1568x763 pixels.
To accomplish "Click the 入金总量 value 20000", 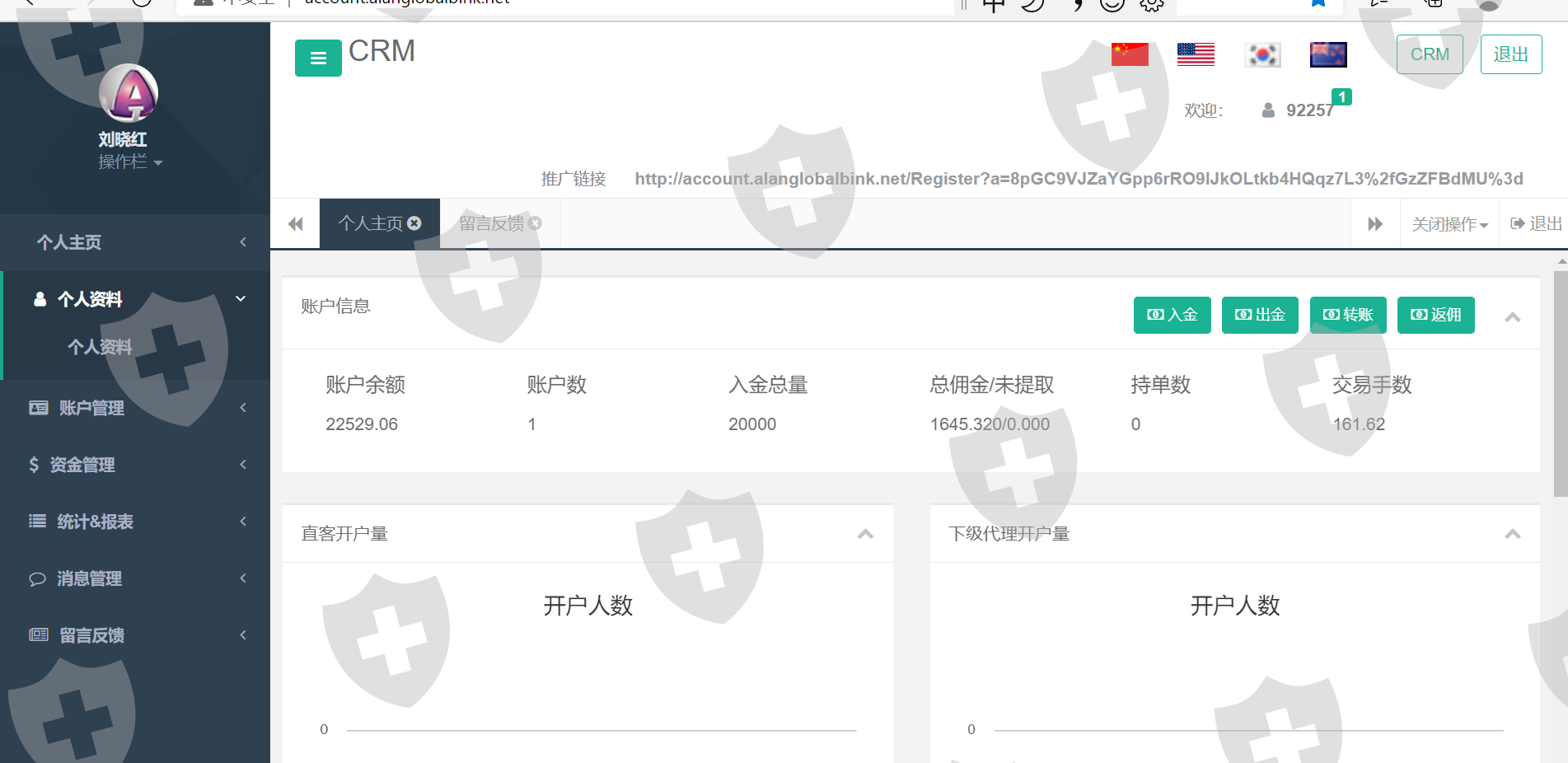I will point(752,424).
